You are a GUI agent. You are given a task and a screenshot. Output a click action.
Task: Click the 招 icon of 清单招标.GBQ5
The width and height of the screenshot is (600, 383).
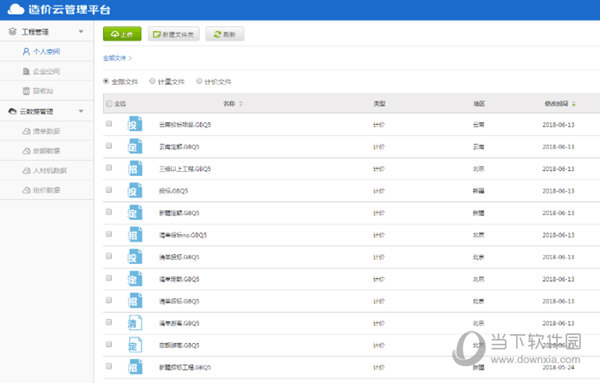(x=135, y=300)
